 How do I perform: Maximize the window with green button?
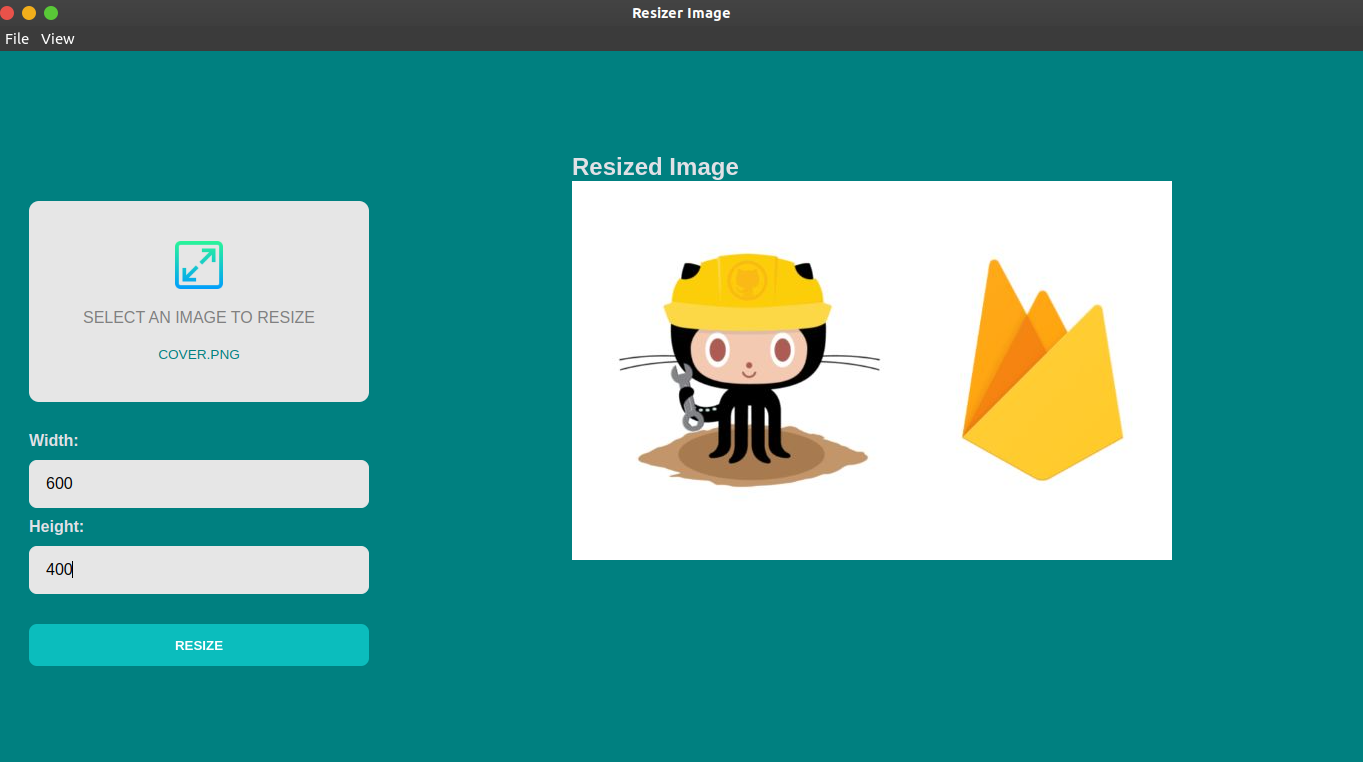pyautogui.click(x=51, y=13)
